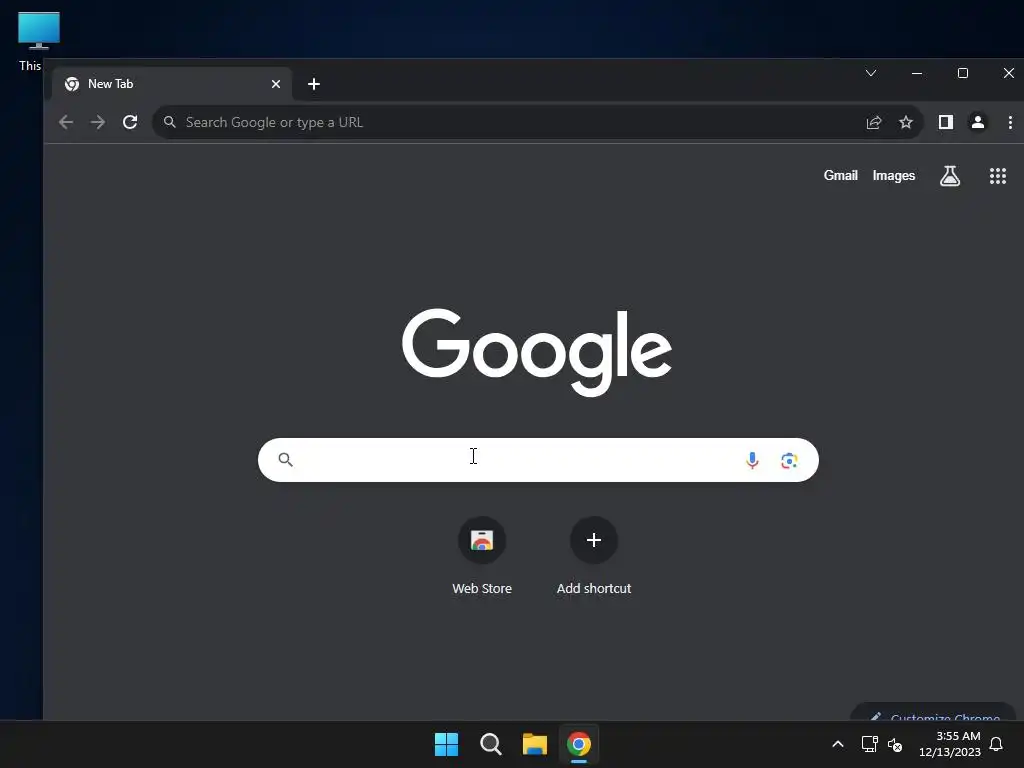The height and width of the screenshot is (768, 1024).
Task: Select the This PC desktop icon
Action: click(x=39, y=40)
